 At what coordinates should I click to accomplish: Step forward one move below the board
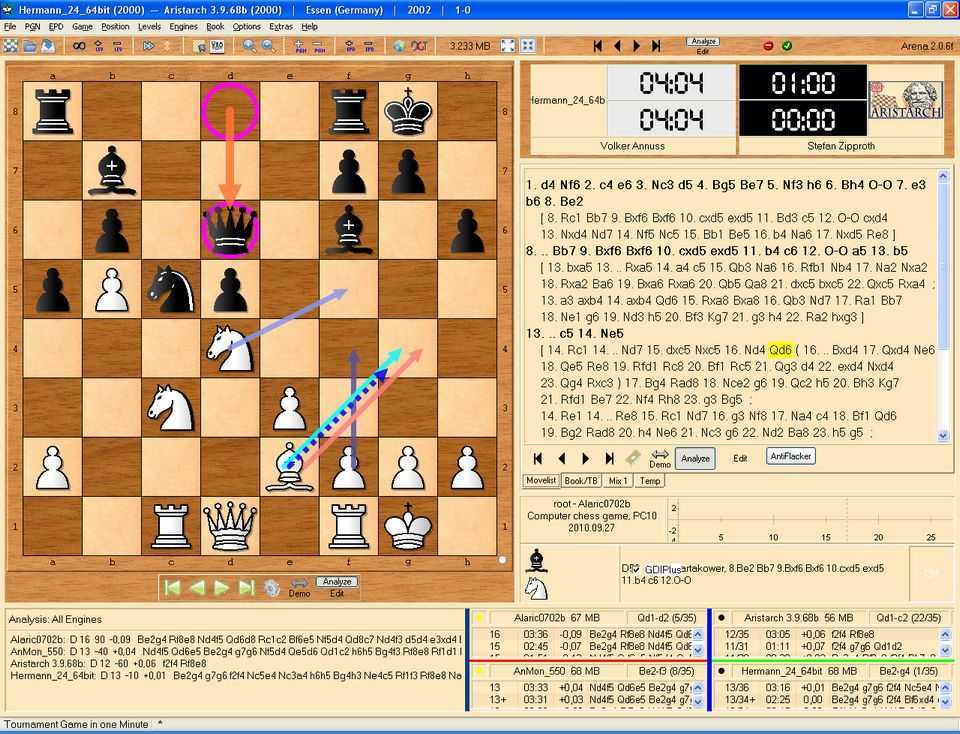click(x=222, y=588)
